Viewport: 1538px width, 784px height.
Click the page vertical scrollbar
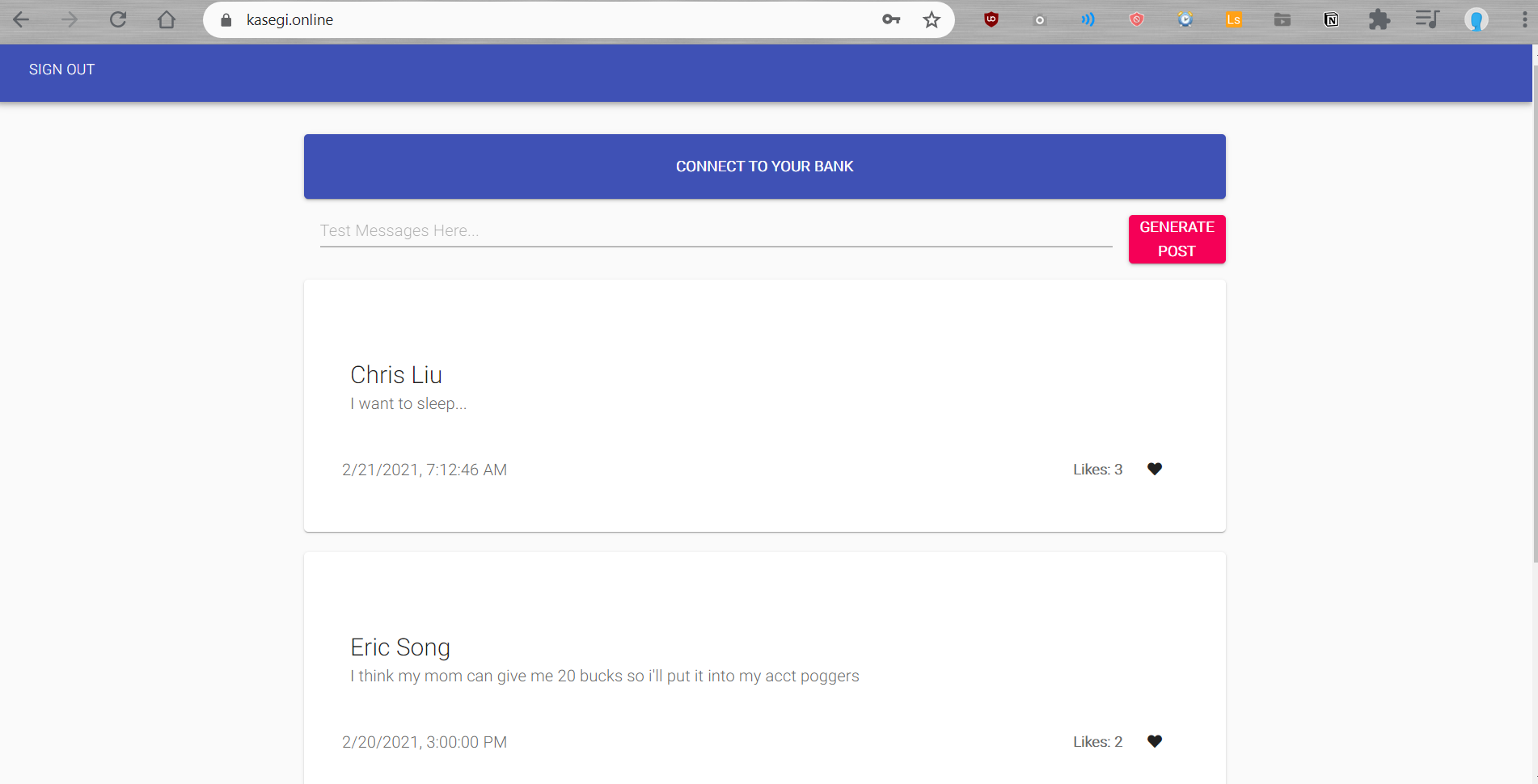click(x=1535, y=315)
